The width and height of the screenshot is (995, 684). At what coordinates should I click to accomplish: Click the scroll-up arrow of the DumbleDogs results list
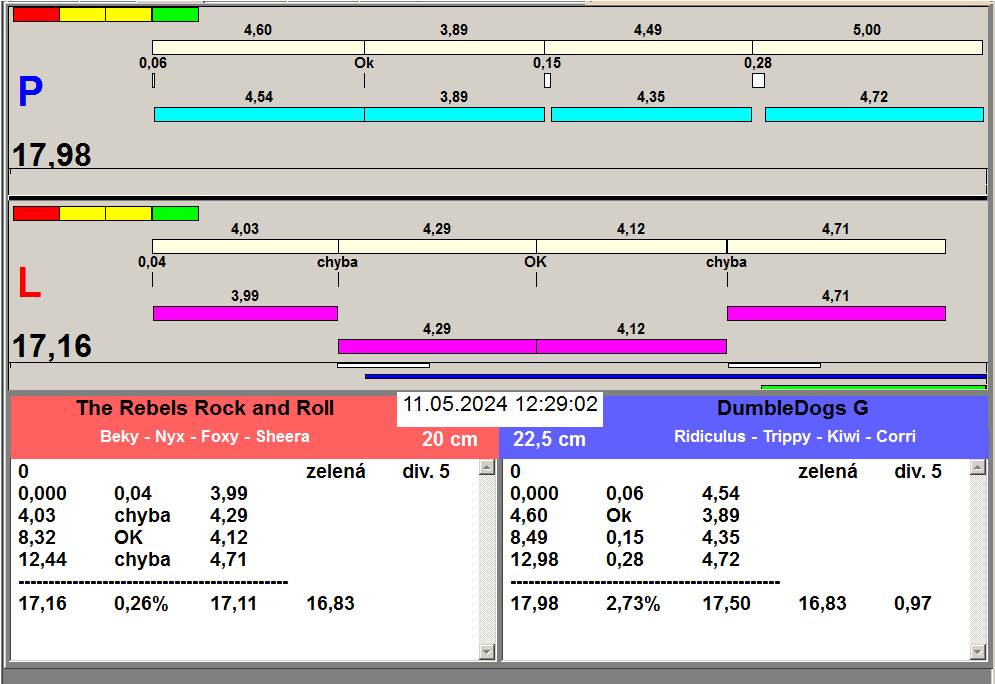click(978, 468)
